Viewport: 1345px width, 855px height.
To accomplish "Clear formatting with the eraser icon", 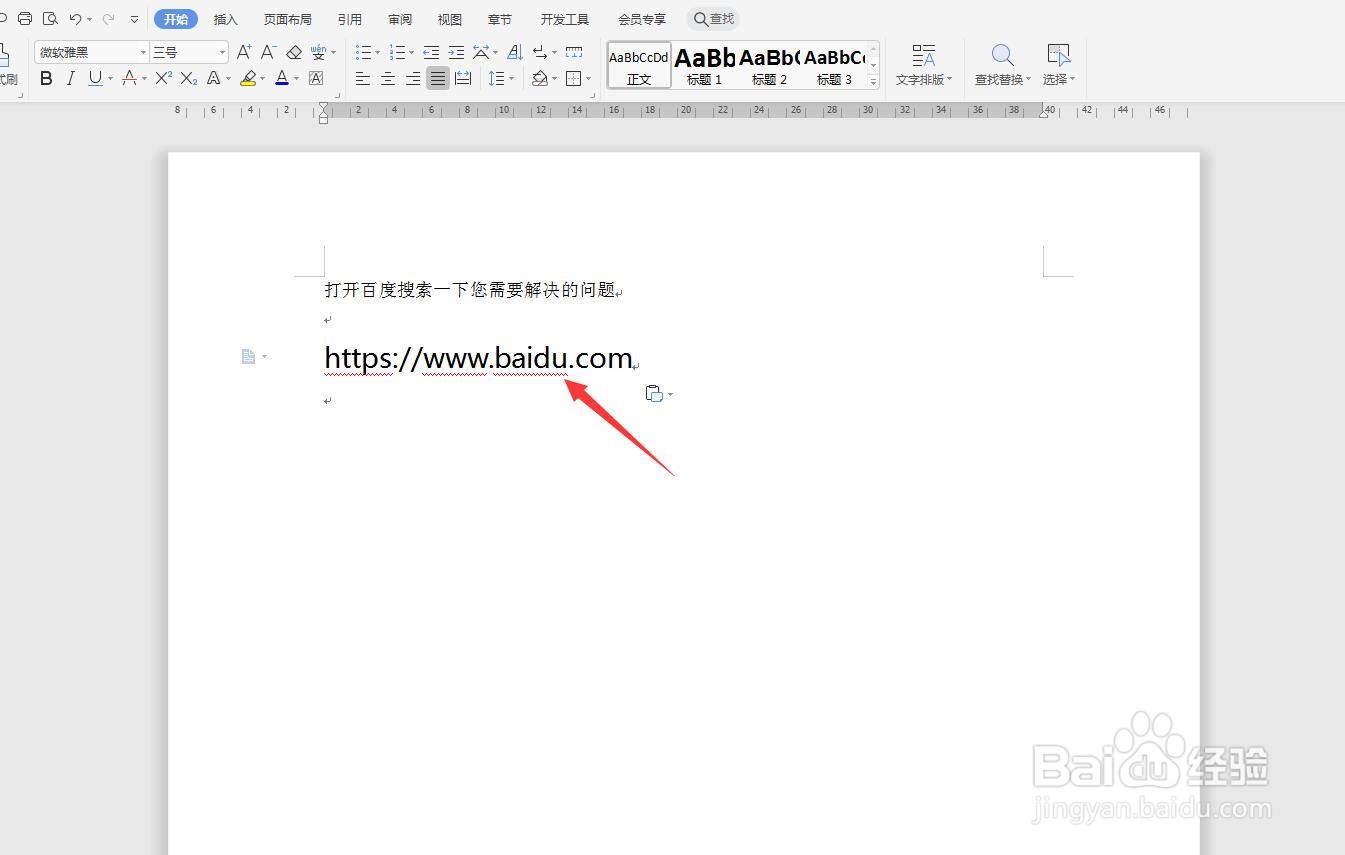I will coord(294,52).
